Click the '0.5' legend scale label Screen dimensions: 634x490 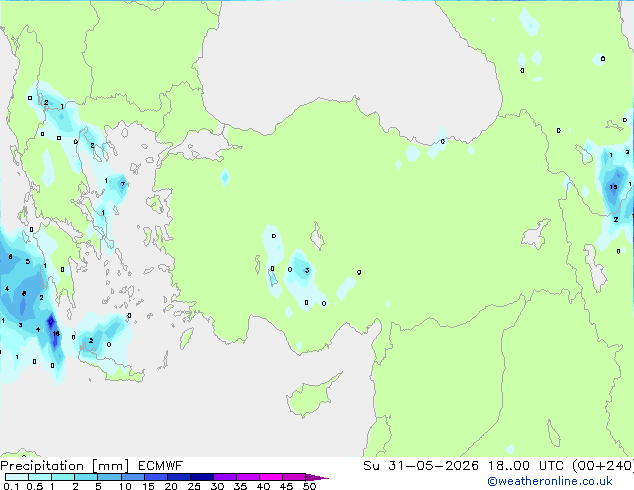coord(34,486)
